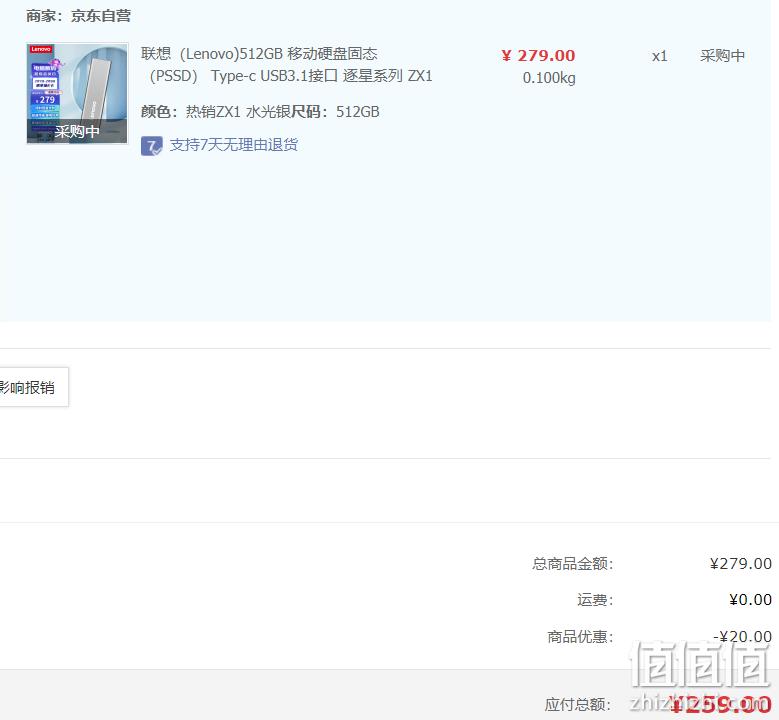Select the 应付总额 label
The height and width of the screenshot is (720, 779).
click(578, 705)
